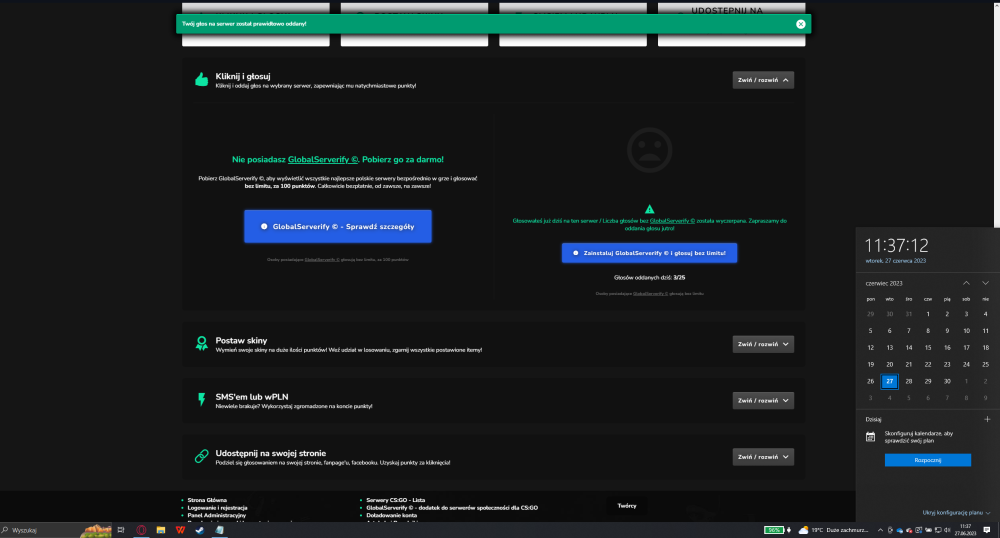Select June 30 in calendar

pyautogui.click(x=947, y=381)
